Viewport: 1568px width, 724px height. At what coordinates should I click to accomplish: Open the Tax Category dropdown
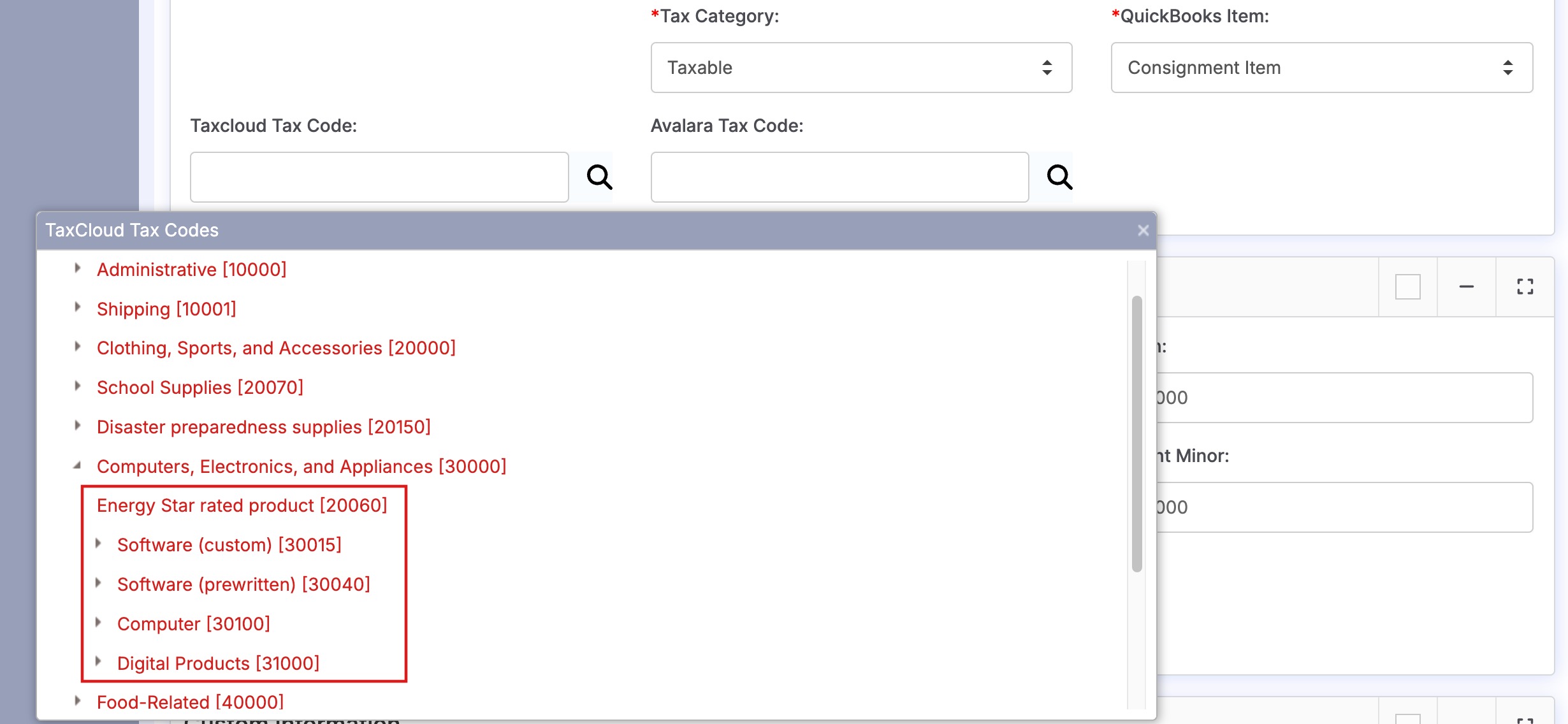click(x=860, y=68)
